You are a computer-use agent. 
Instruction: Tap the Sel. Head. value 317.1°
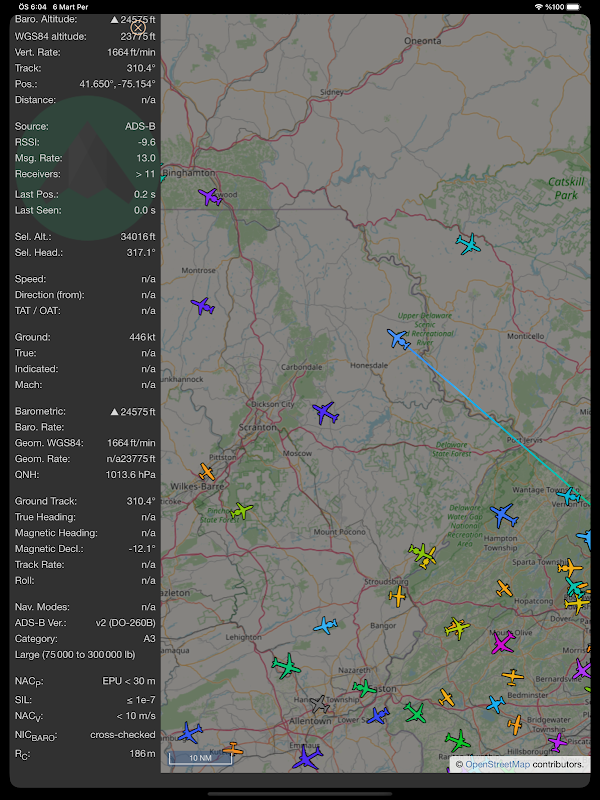(141, 252)
